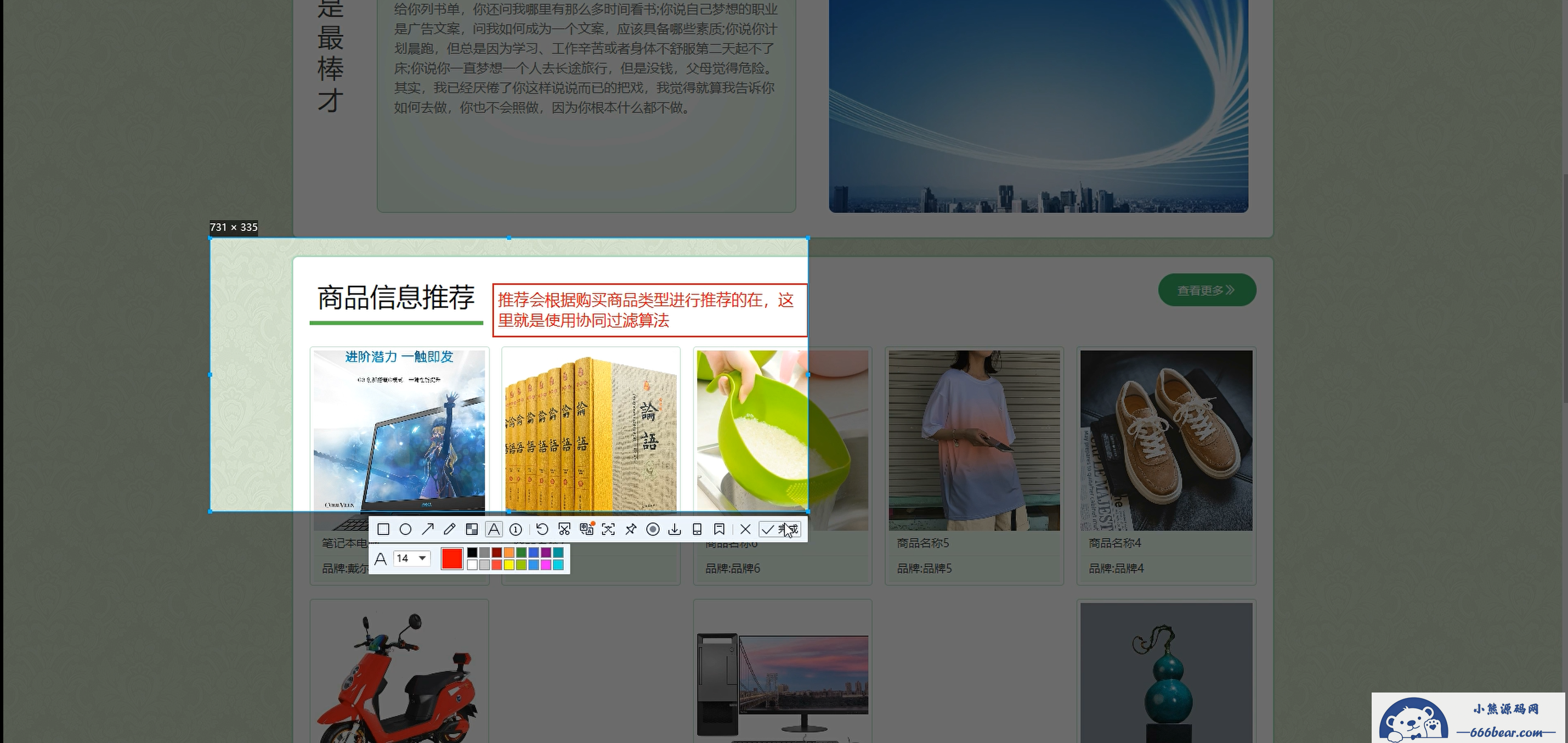The height and width of the screenshot is (743, 1568).
Task: Undo the last annotation
Action: point(542,529)
